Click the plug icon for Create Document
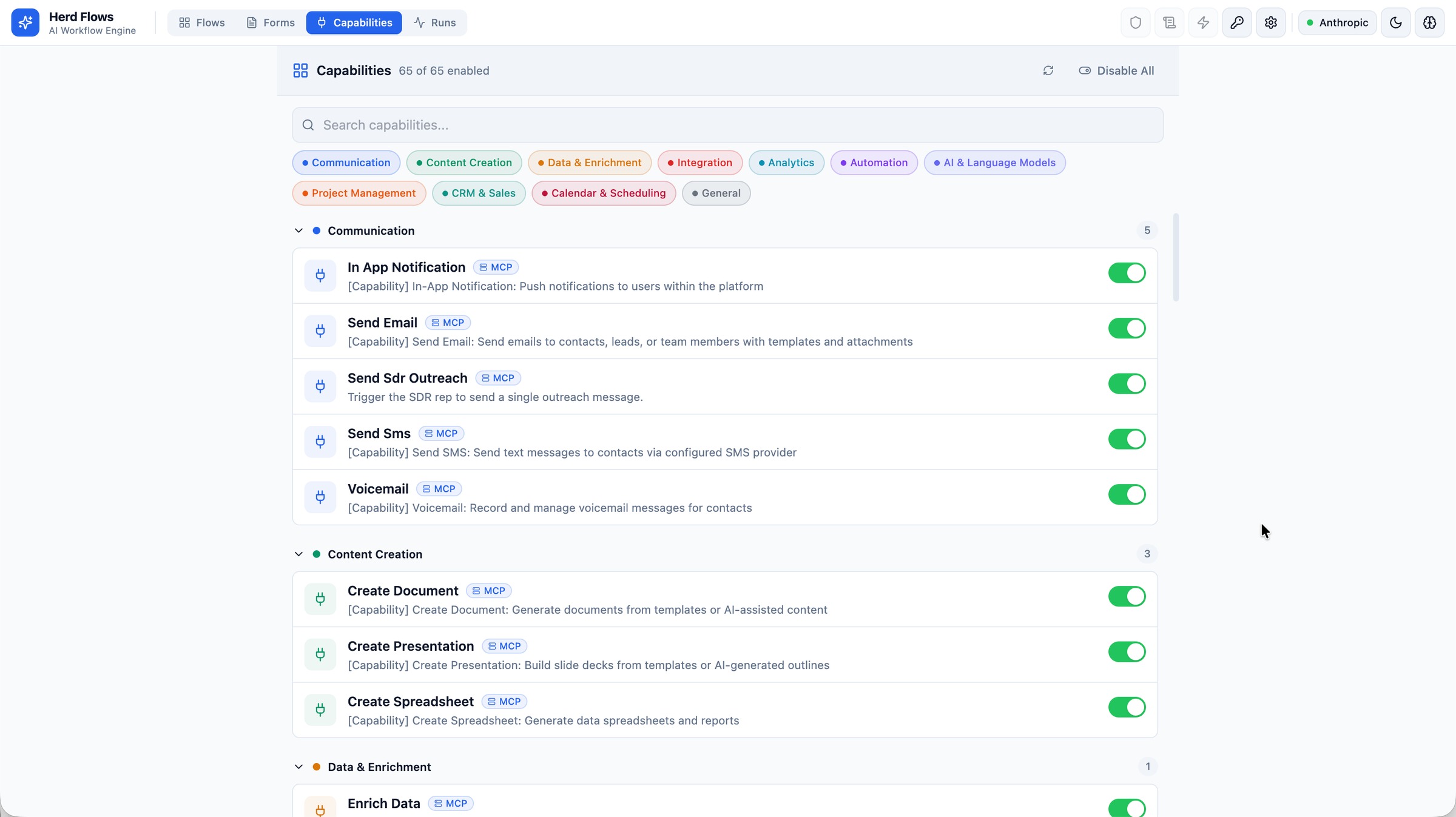Viewport: 1456px width, 817px height. 320,599
